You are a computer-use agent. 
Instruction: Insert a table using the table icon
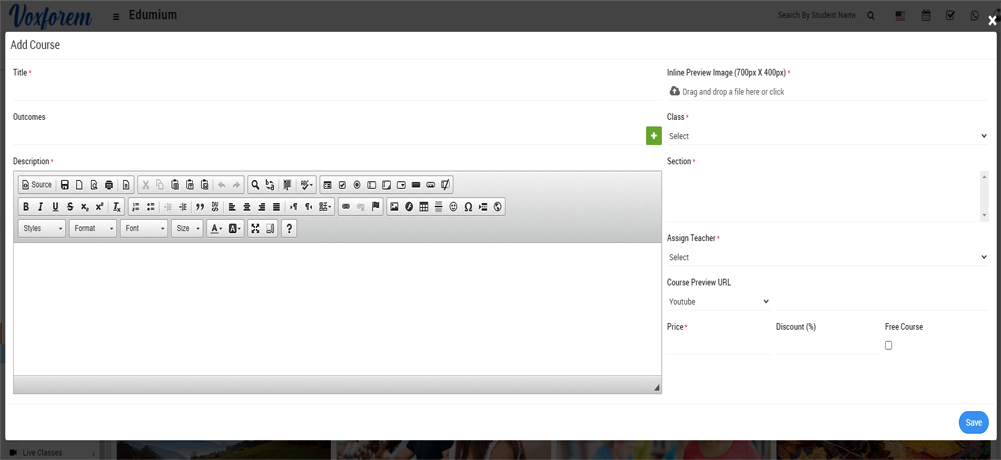[424, 207]
